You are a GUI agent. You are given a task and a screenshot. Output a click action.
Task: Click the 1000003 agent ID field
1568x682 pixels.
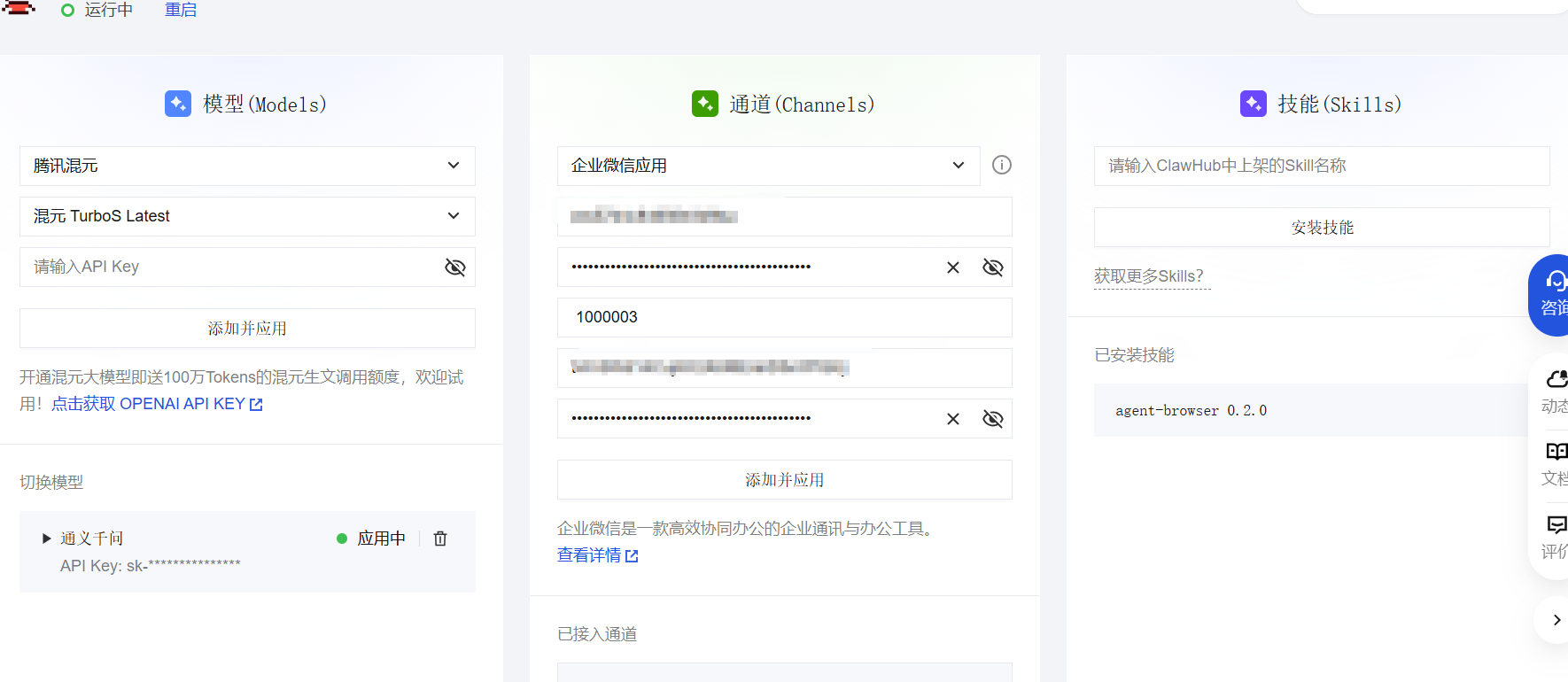(784, 317)
